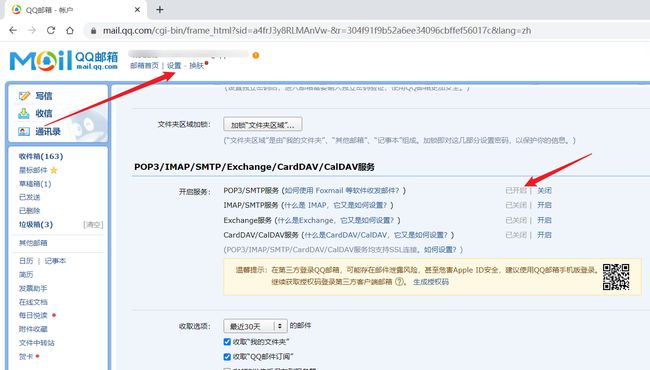Toggle 收取"QQ邮件订阅" checkbox
This screenshot has width=650, height=370.
tap(227, 356)
